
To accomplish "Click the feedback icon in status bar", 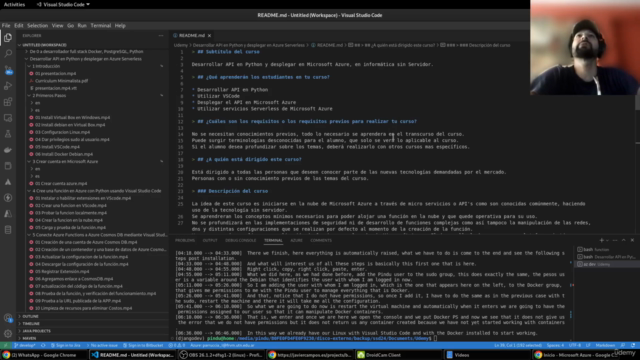I will (x=623, y=345).
